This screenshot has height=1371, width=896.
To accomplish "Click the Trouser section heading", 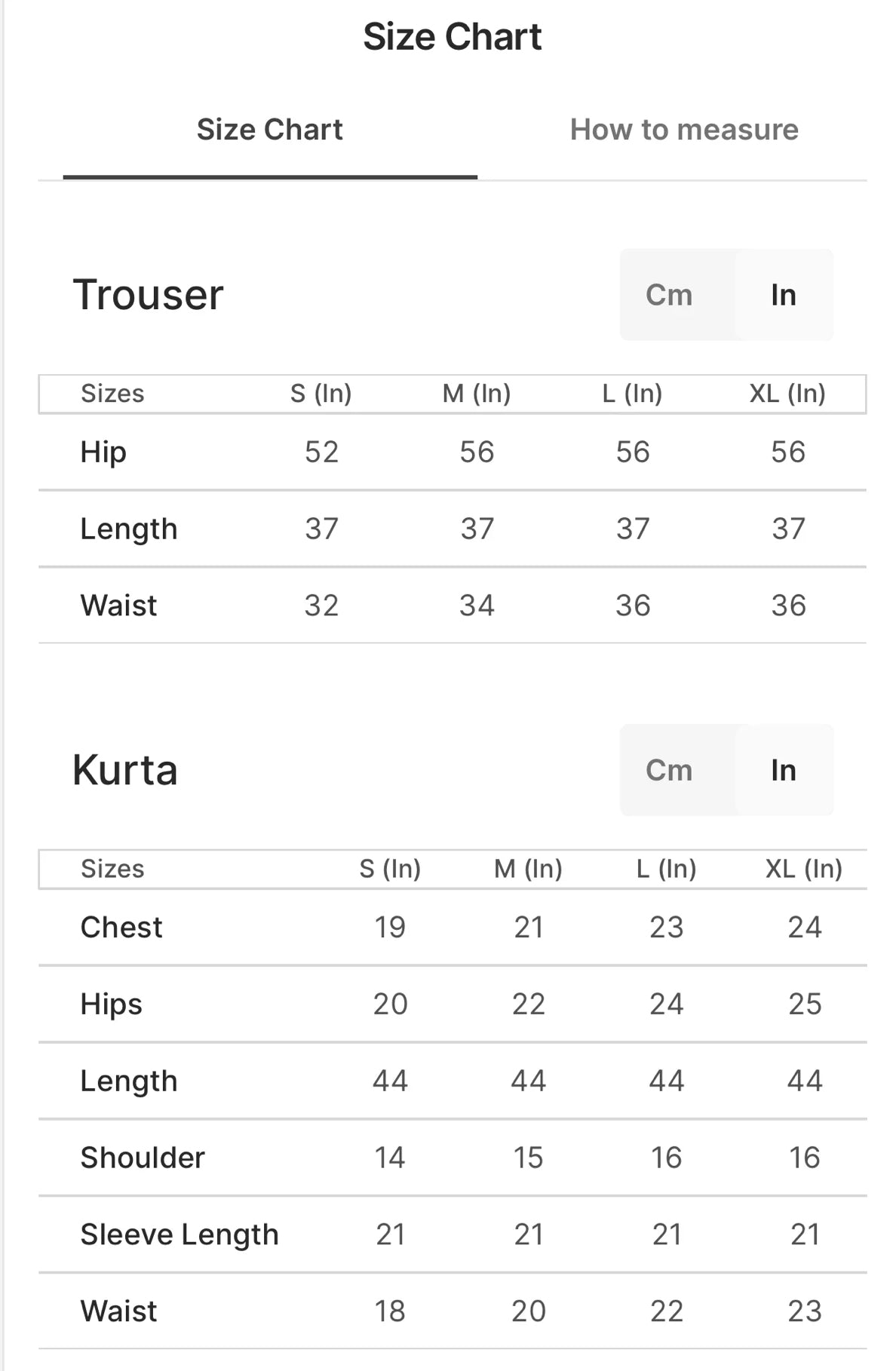I will [148, 294].
